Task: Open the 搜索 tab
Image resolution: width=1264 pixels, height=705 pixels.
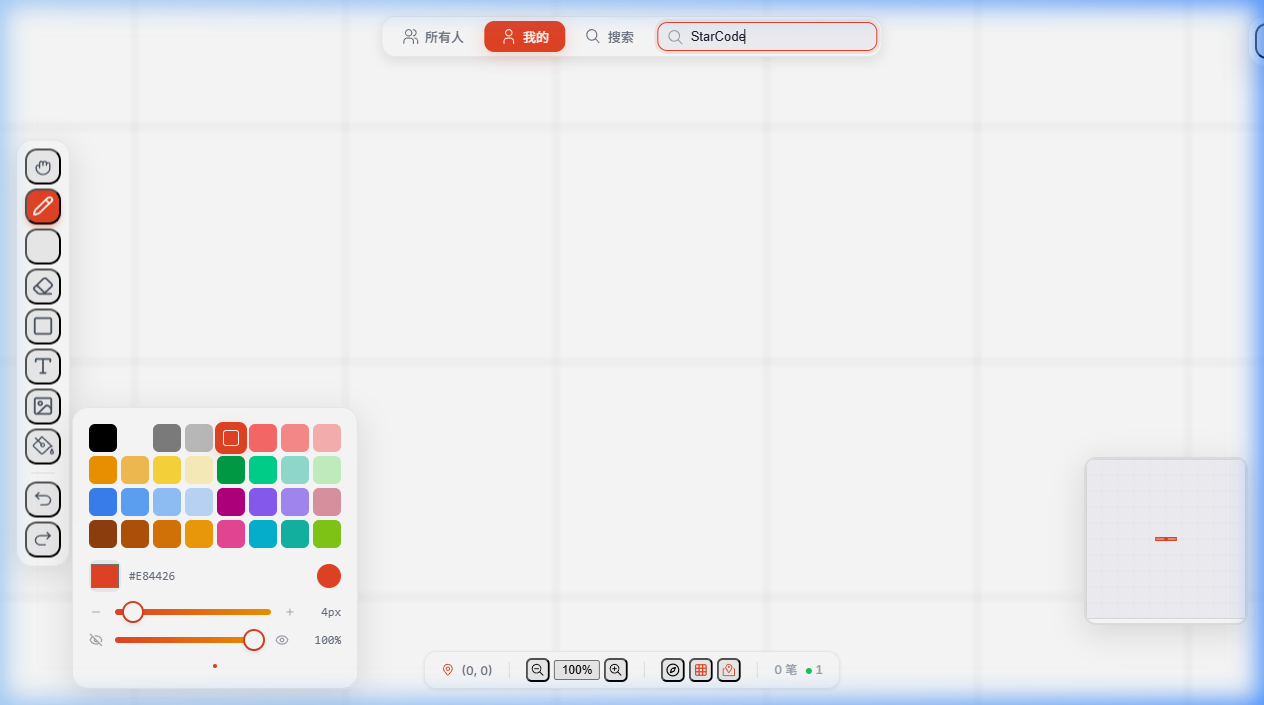Action: click(x=609, y=37)
